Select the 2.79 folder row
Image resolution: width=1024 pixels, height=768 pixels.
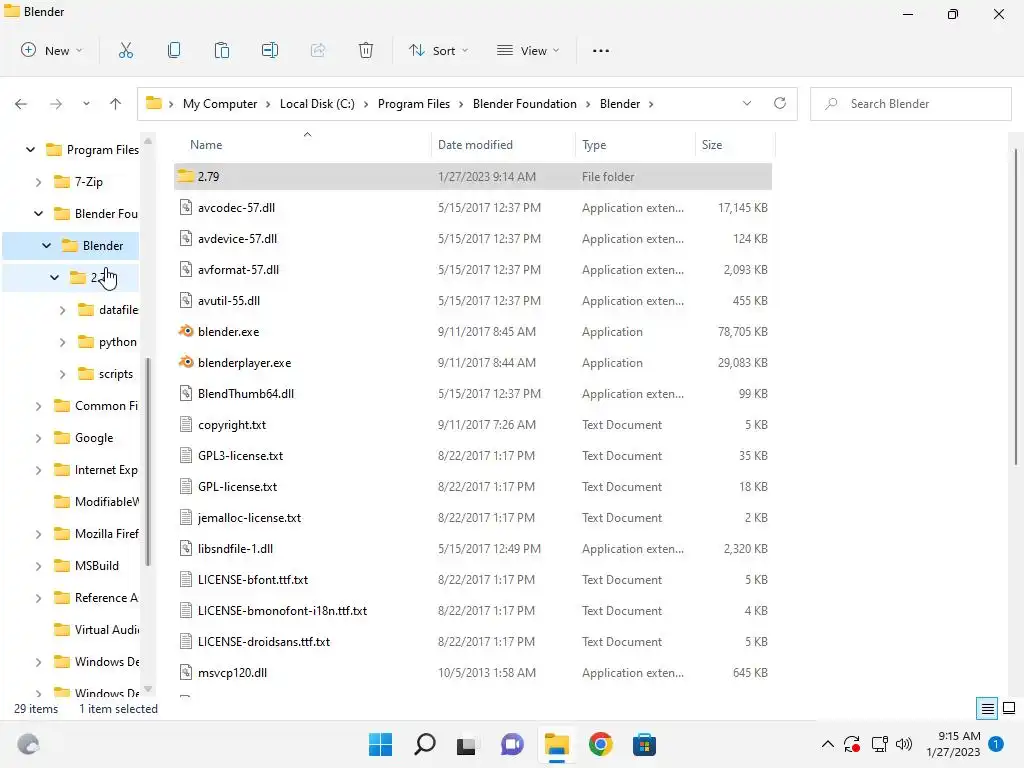tap(473, 176)
